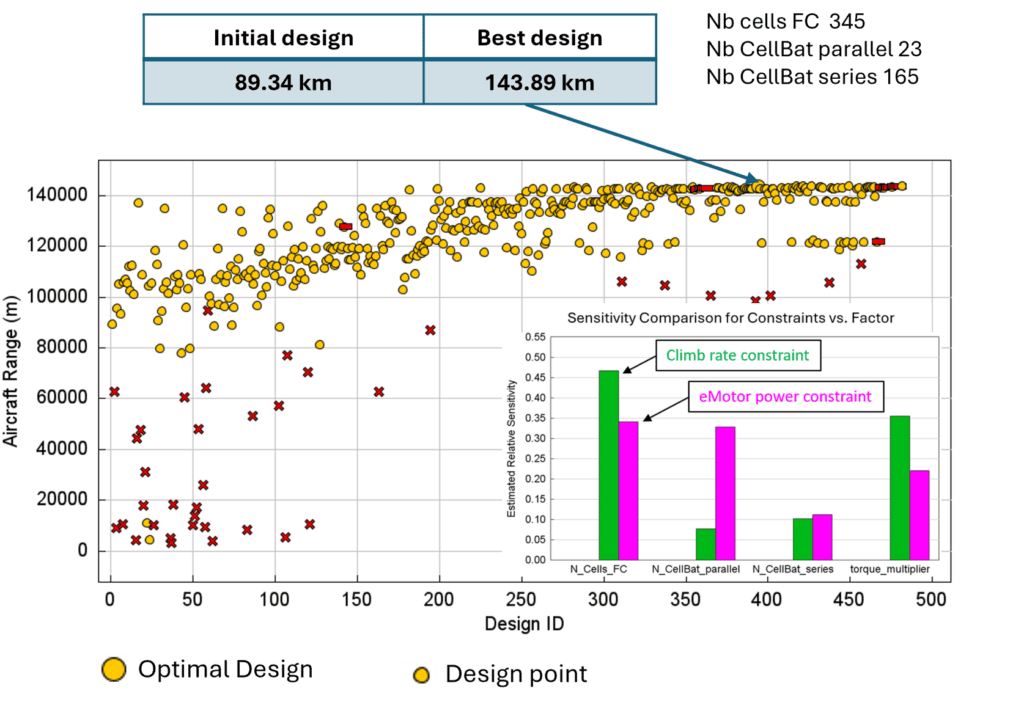
Task: Click the red X marker near Design 457
Action: click(x=861, y=264)
